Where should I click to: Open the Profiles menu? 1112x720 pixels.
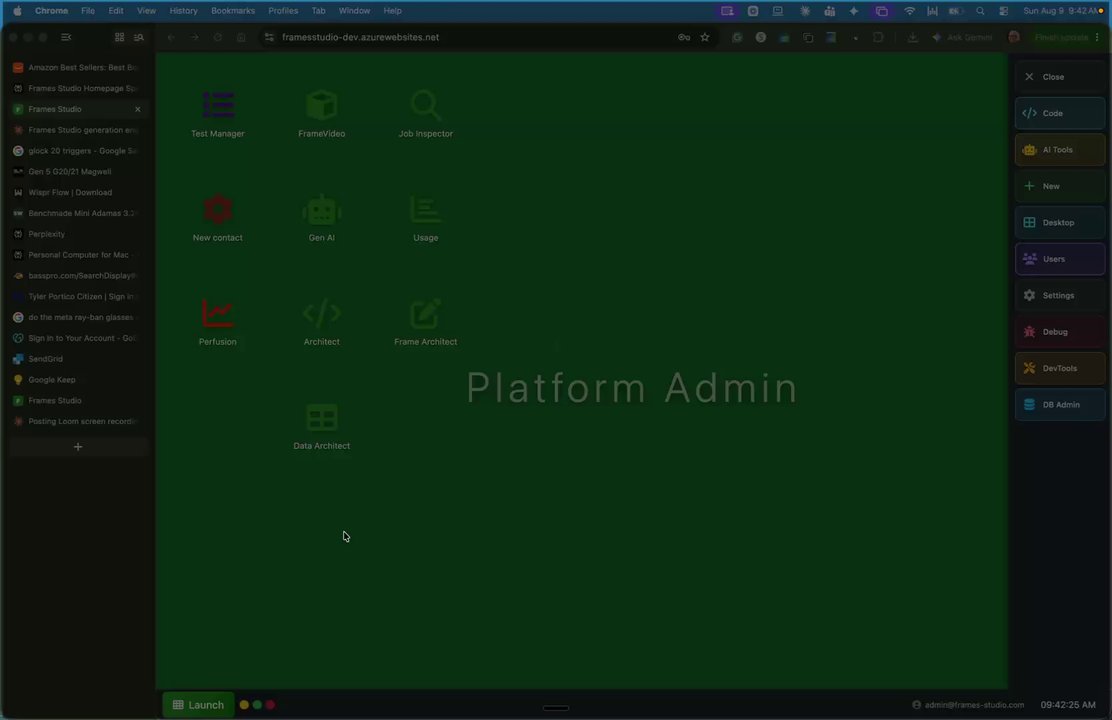(x=283, y=11)
